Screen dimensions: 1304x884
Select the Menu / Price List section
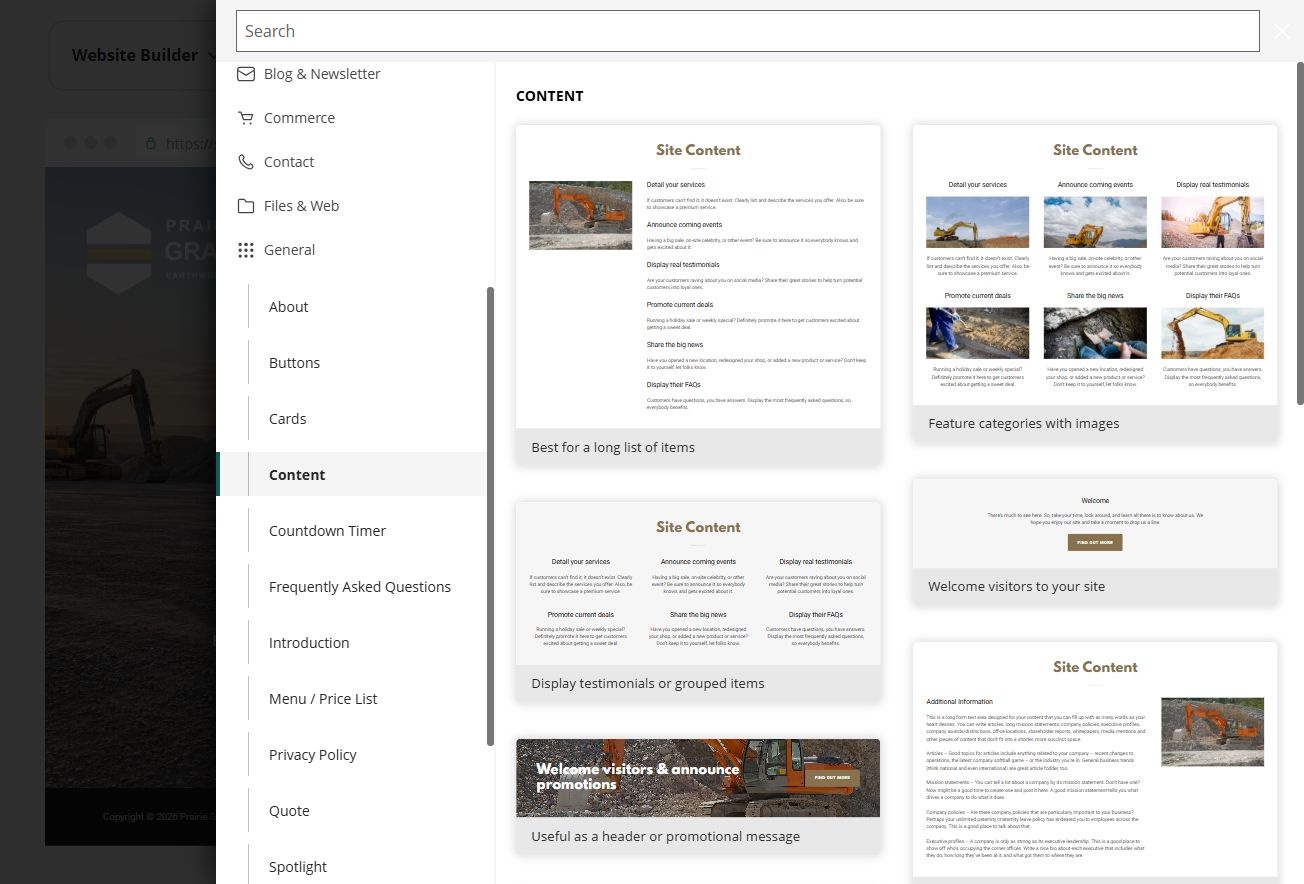coord(323,699)
